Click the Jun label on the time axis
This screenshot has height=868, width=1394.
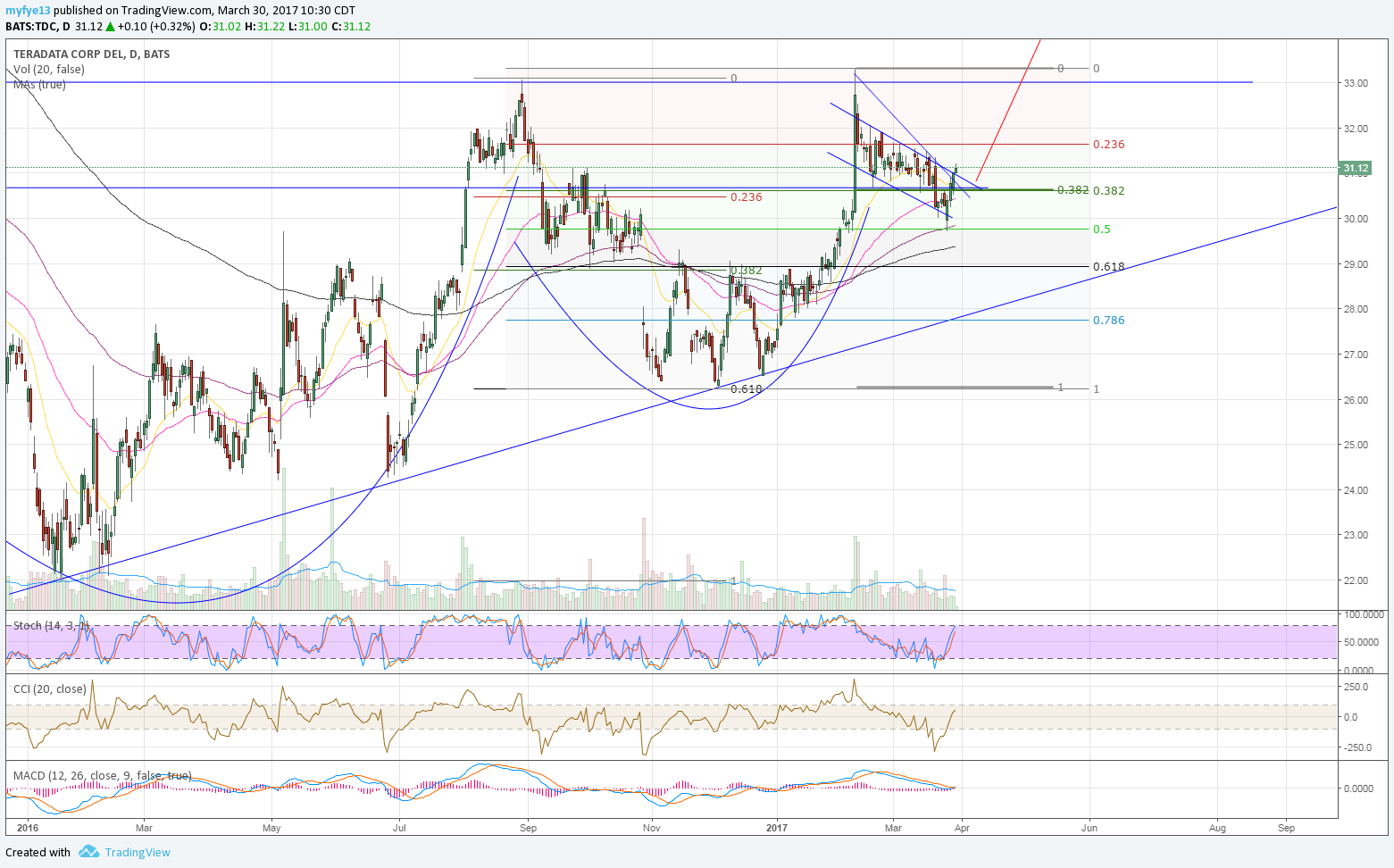pos(1089,828)
